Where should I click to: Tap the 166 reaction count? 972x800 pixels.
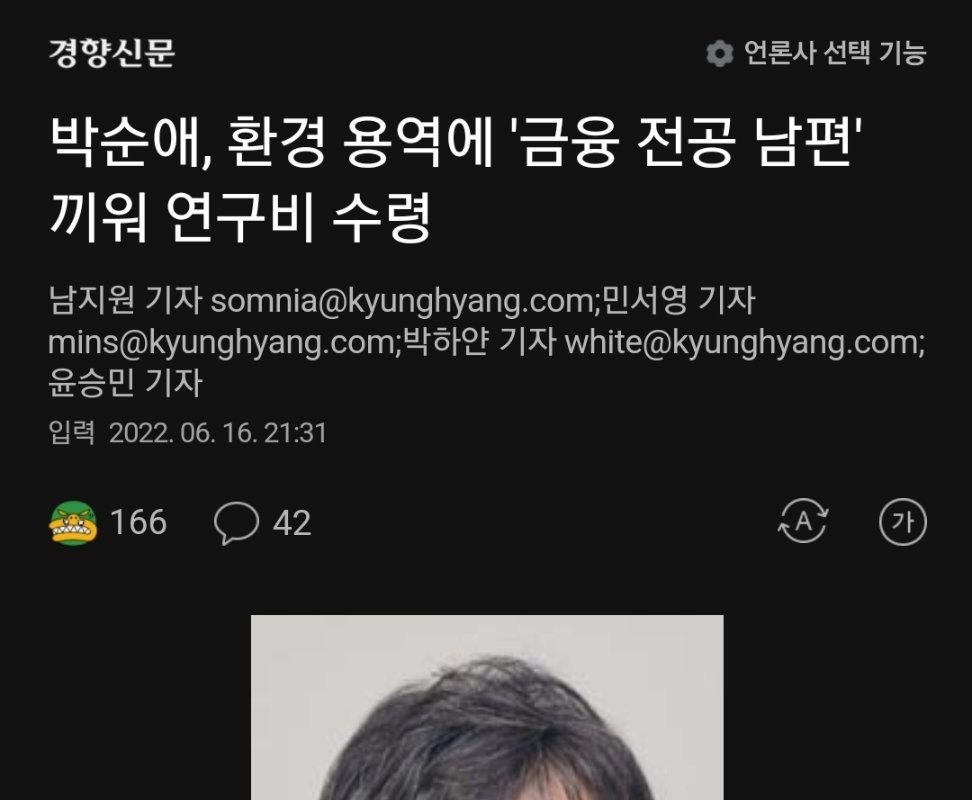[138, 522]
